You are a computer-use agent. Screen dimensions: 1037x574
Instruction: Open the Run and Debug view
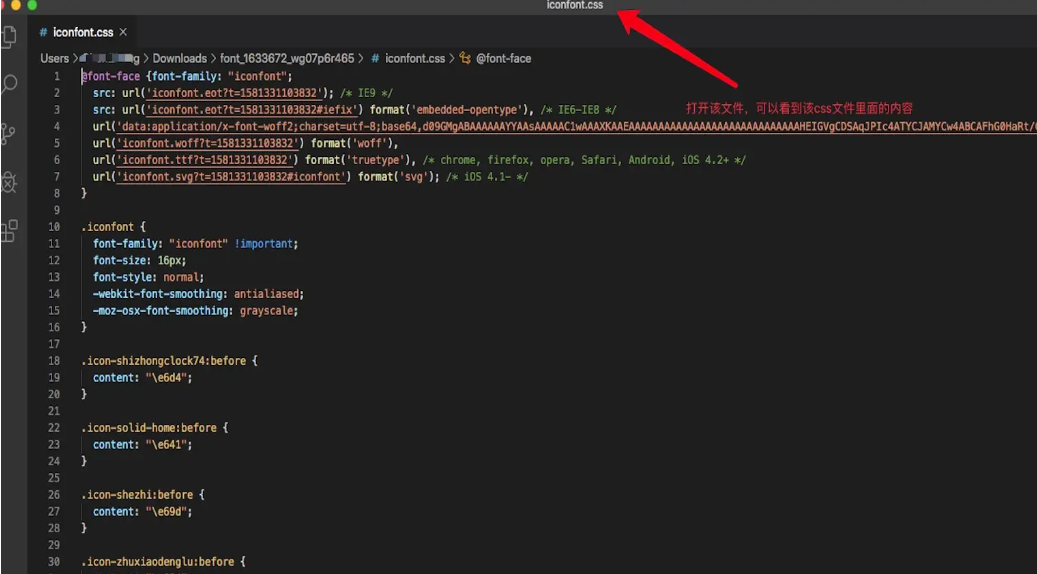[9, 182]
